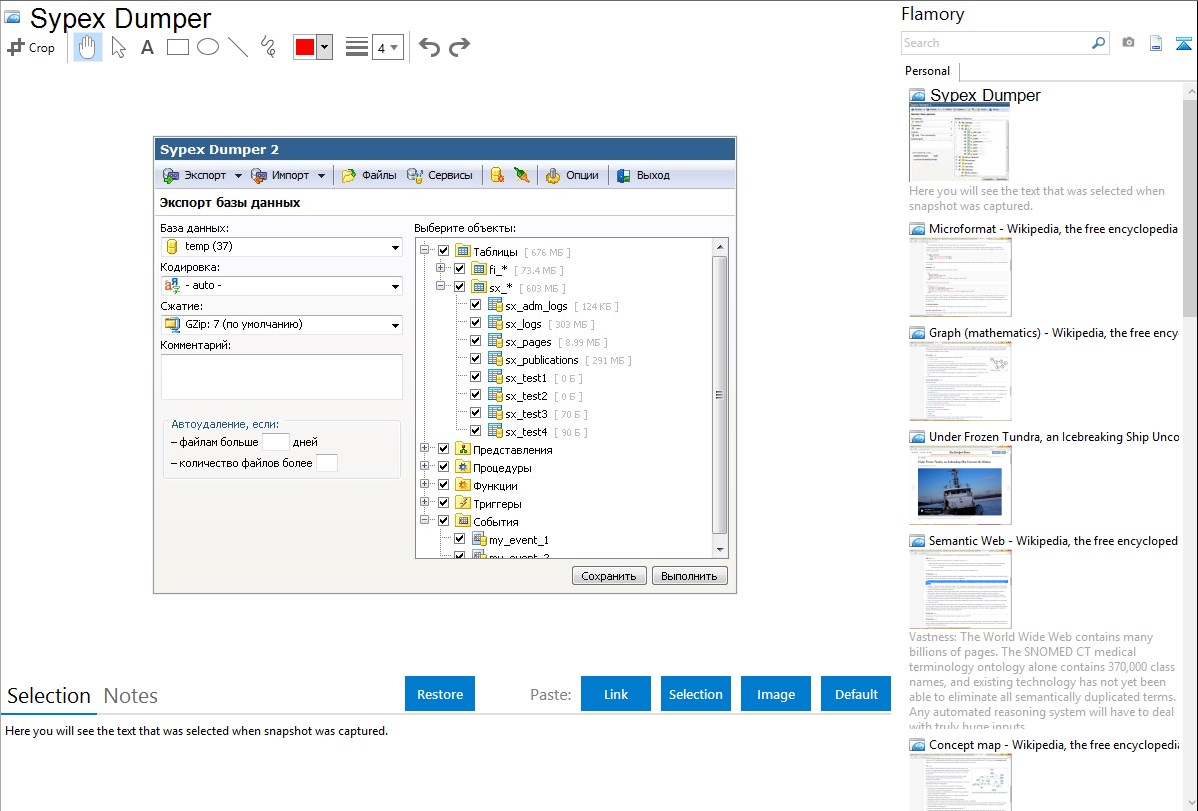
Task: Pick the ellipse drawing tool
Action: 208,47
